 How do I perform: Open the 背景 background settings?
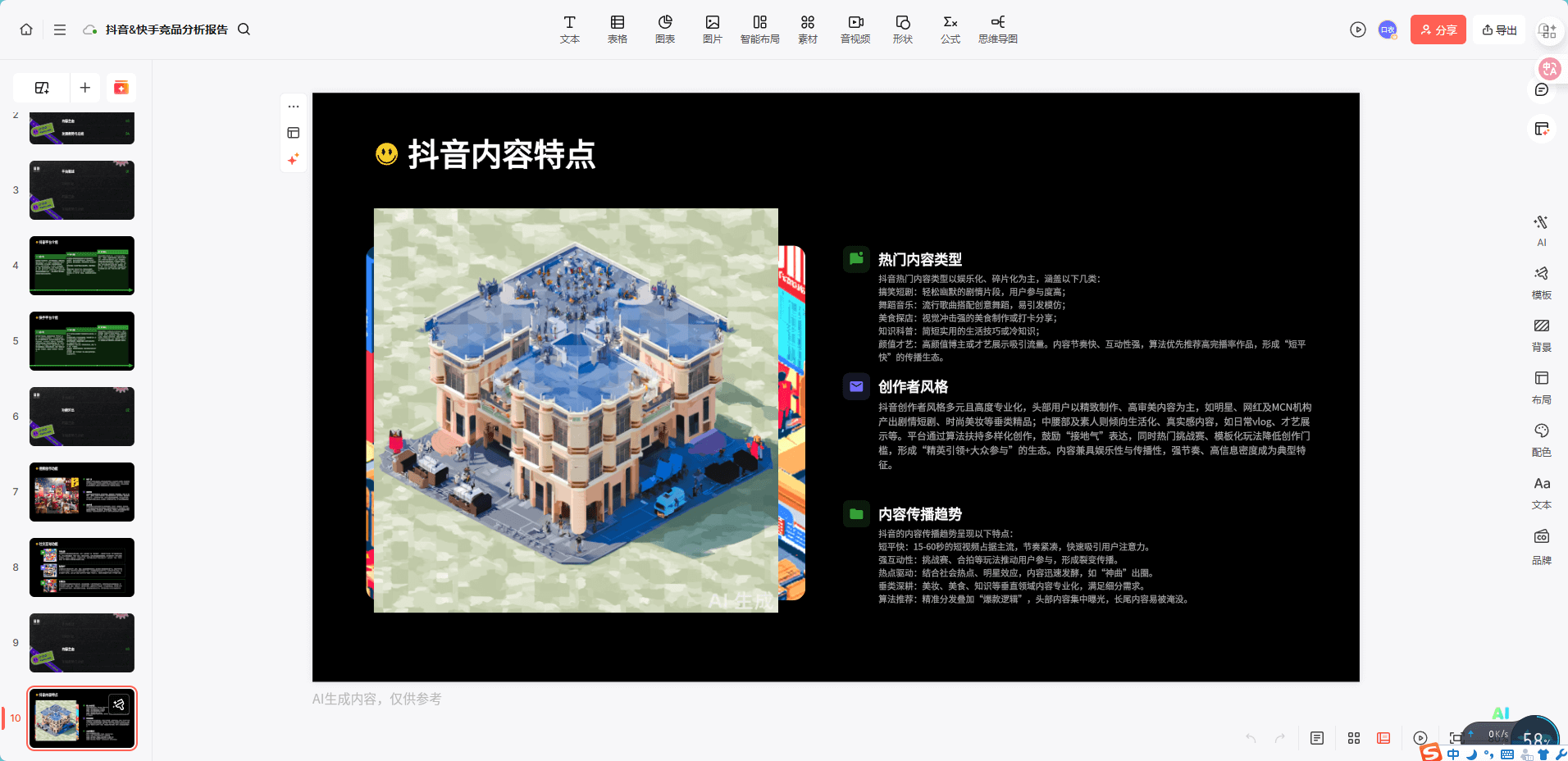[1541, 334]
